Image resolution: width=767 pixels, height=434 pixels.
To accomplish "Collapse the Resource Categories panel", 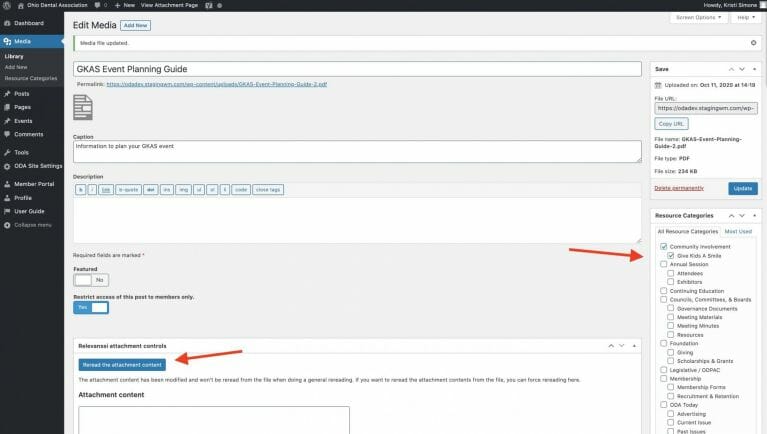I will 754,216.
